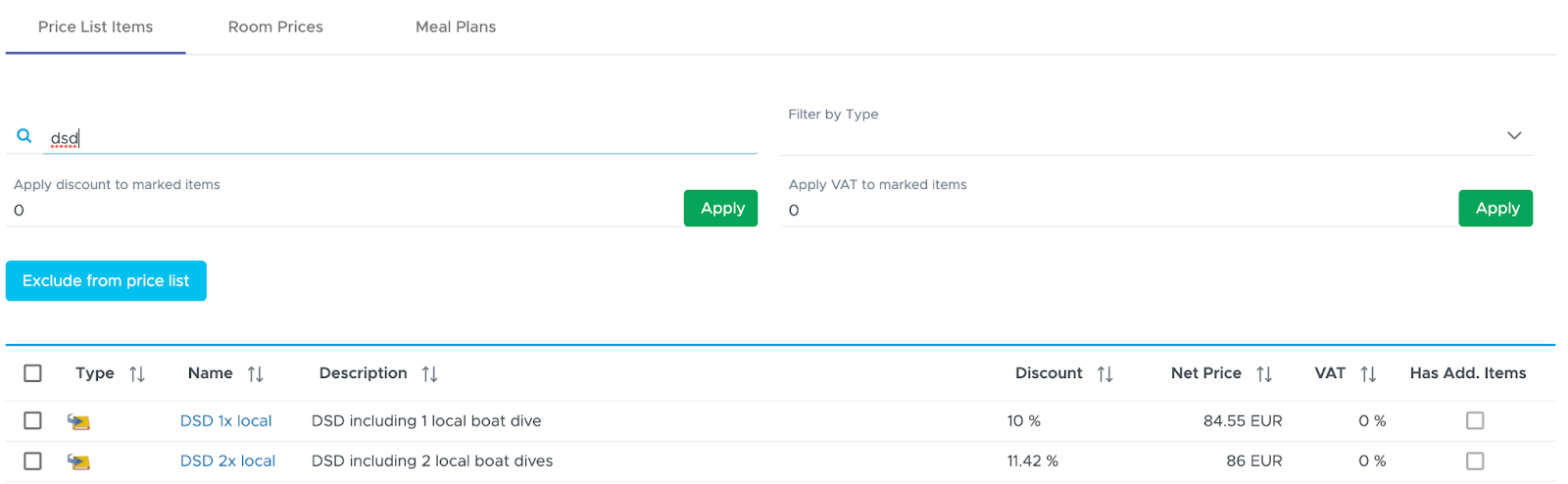Open the Meal Plans tab
The height and width of the screenshot is (484, 1568).
click(x=456, y=26)
